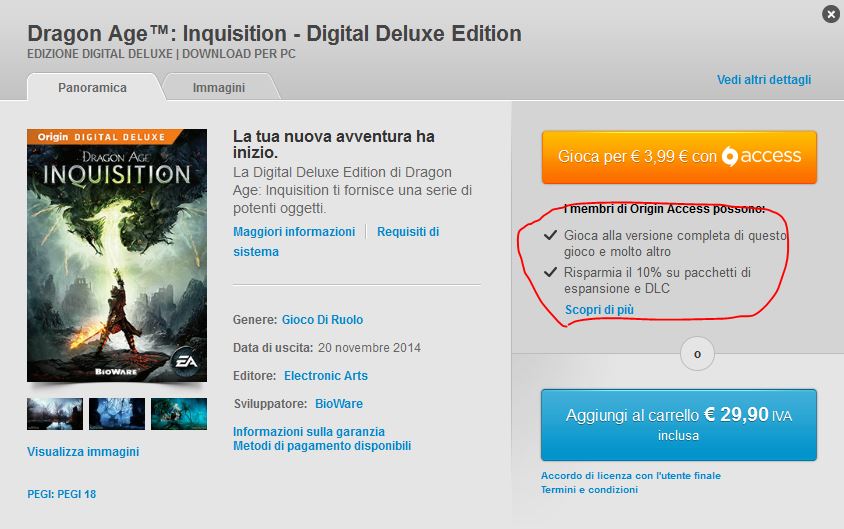Image resolution: width=844 pixels, height=529 pixels.
Task: Open the Scopri di più link
Action: pyautogui.click(x=599, y=309)
